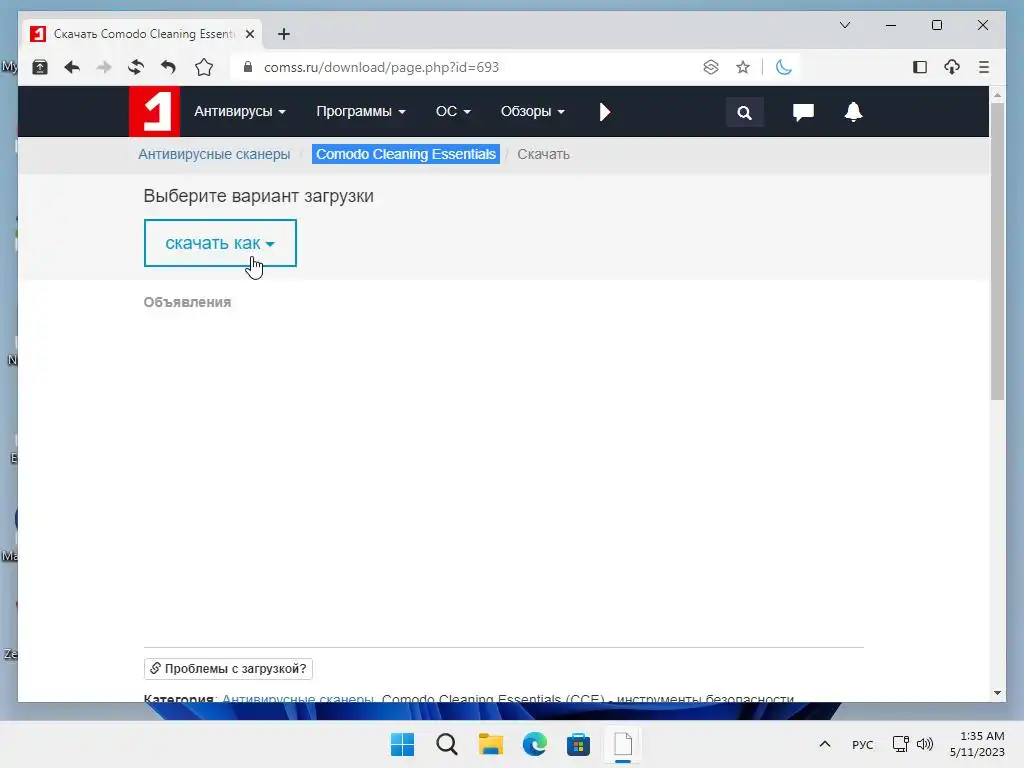
Task: Click the active browser taskbar icon
Action: click(622, 744)
